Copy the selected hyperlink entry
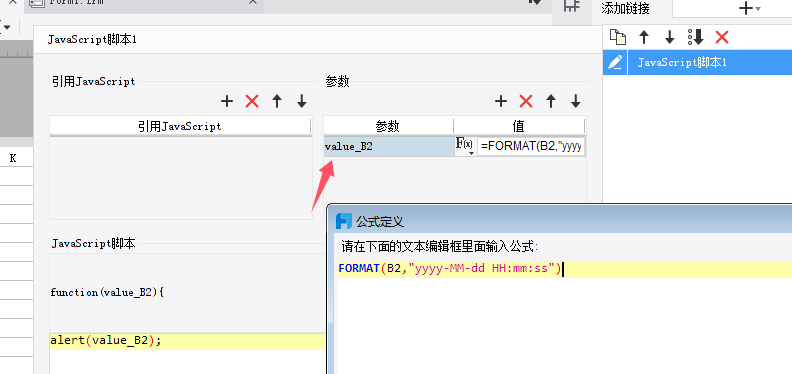792x374 pixels. pos(618,37)
